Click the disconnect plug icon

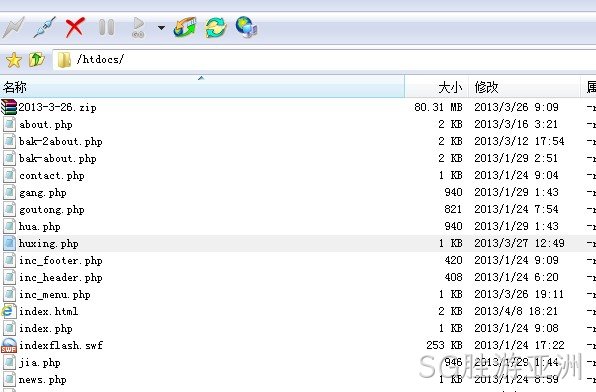pos(44,27)
